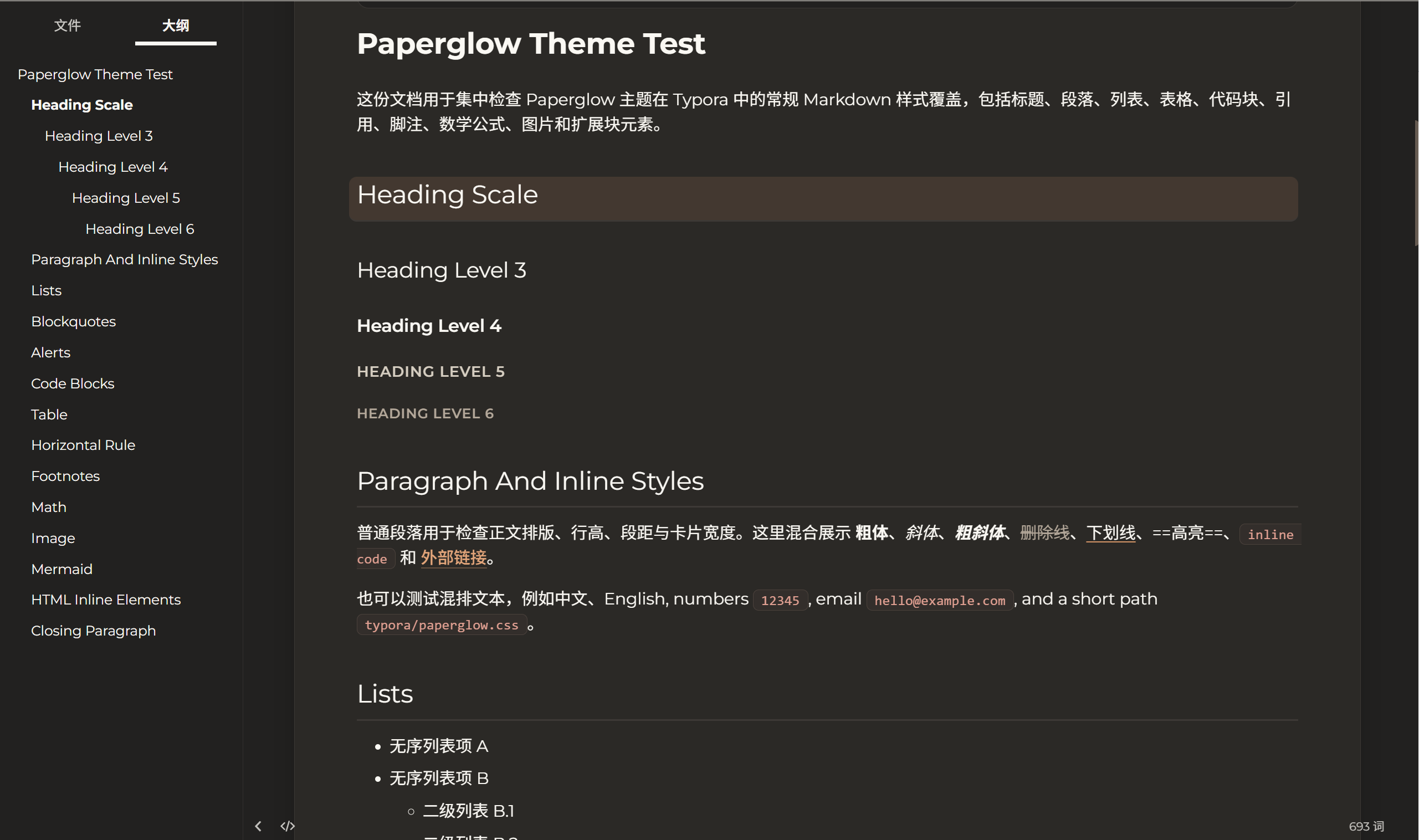
Task: Open the Mermaid section from the outline
Action: [62, 568]
